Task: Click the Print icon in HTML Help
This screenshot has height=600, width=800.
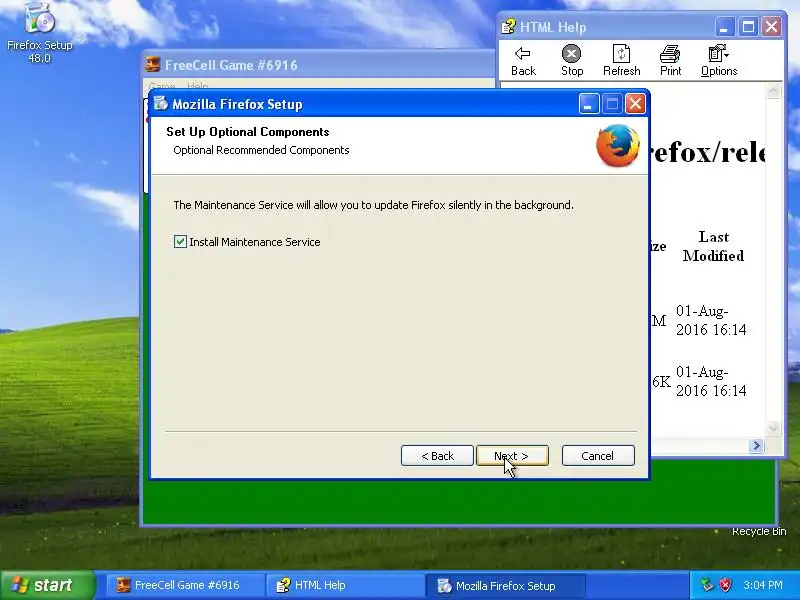Action: click(x=670, y=61)
